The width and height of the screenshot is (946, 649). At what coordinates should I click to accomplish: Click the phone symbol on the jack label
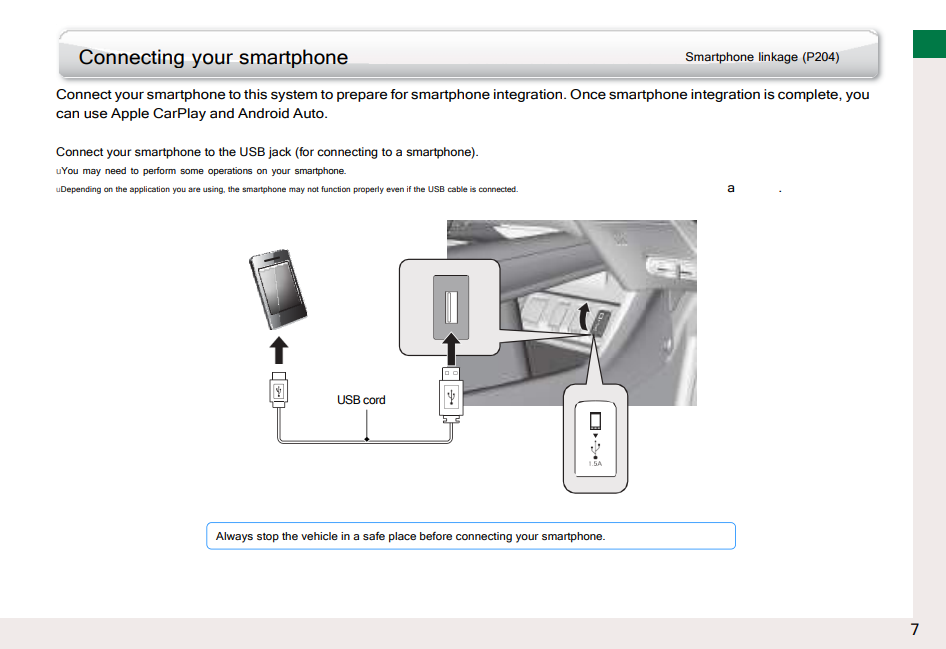coord(595,420)
